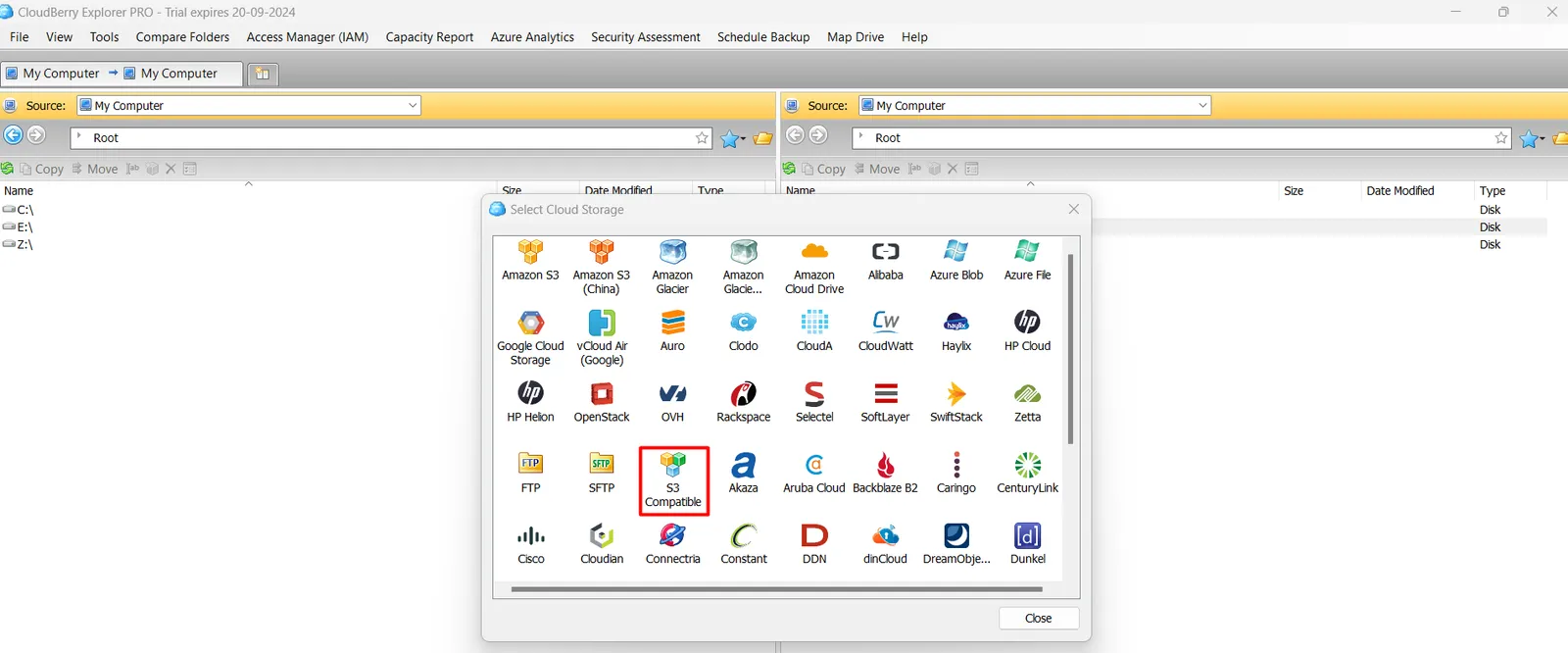Open Capacity Report menu

click(429, 37)
